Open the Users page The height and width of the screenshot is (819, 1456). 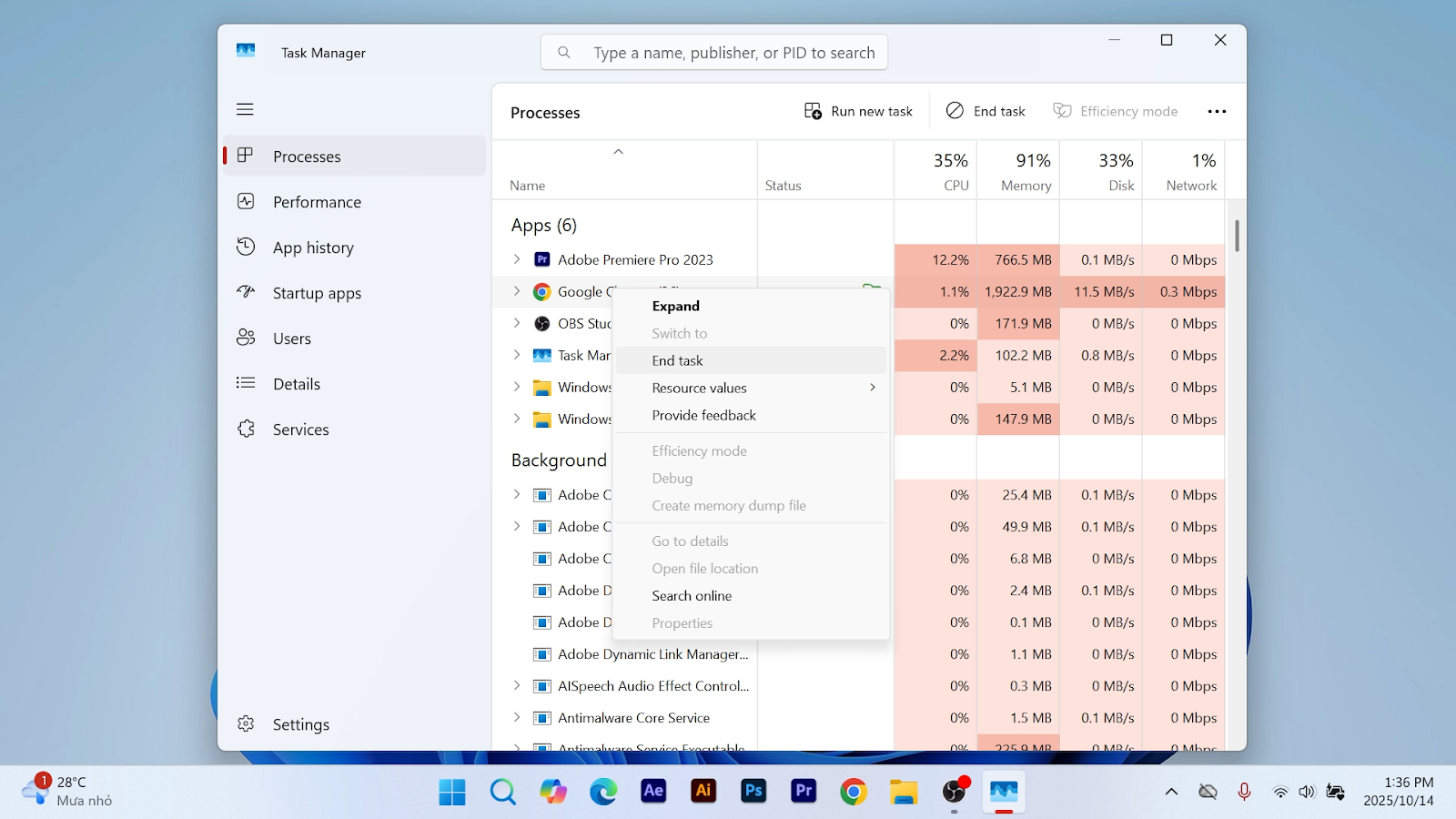tap(355, 339)
